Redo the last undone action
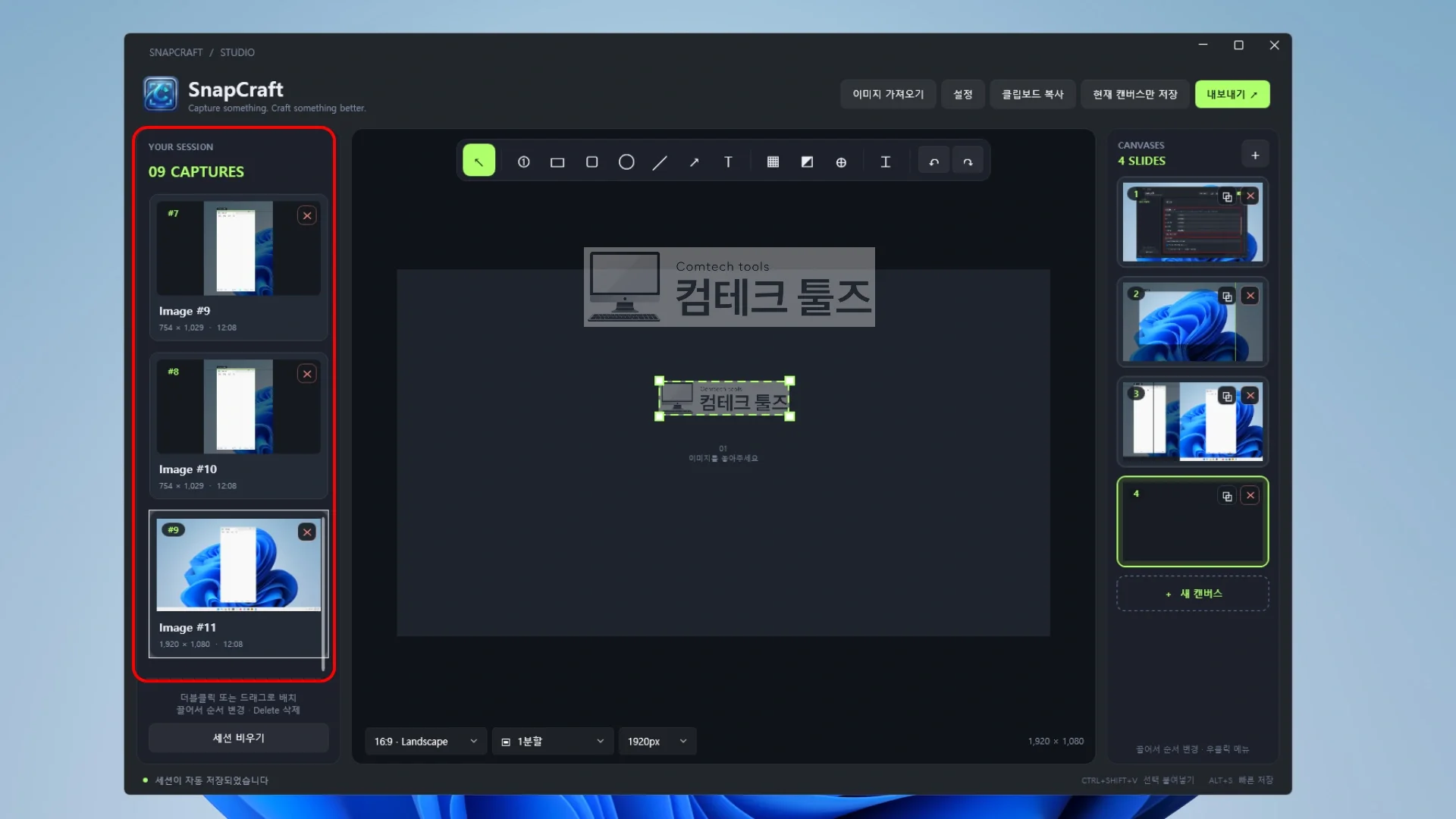 (x=968, y=162)
